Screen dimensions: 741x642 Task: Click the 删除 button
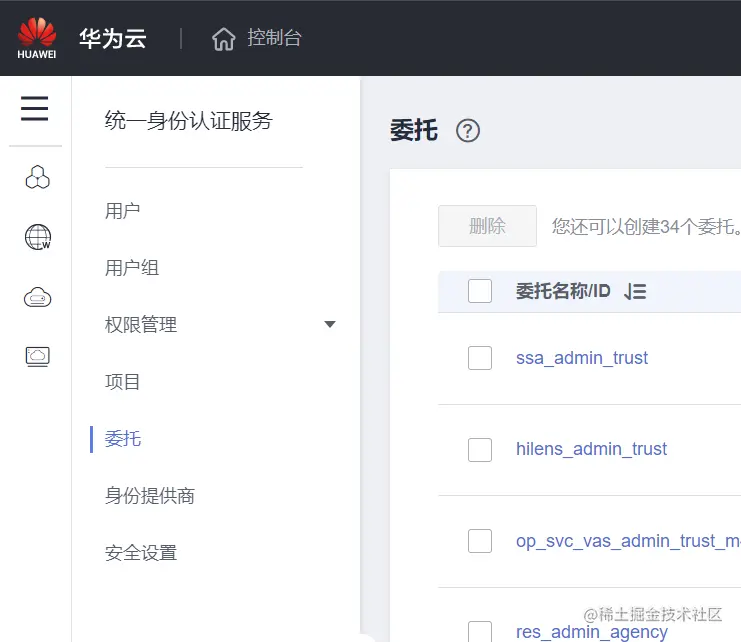click(487, 226)
